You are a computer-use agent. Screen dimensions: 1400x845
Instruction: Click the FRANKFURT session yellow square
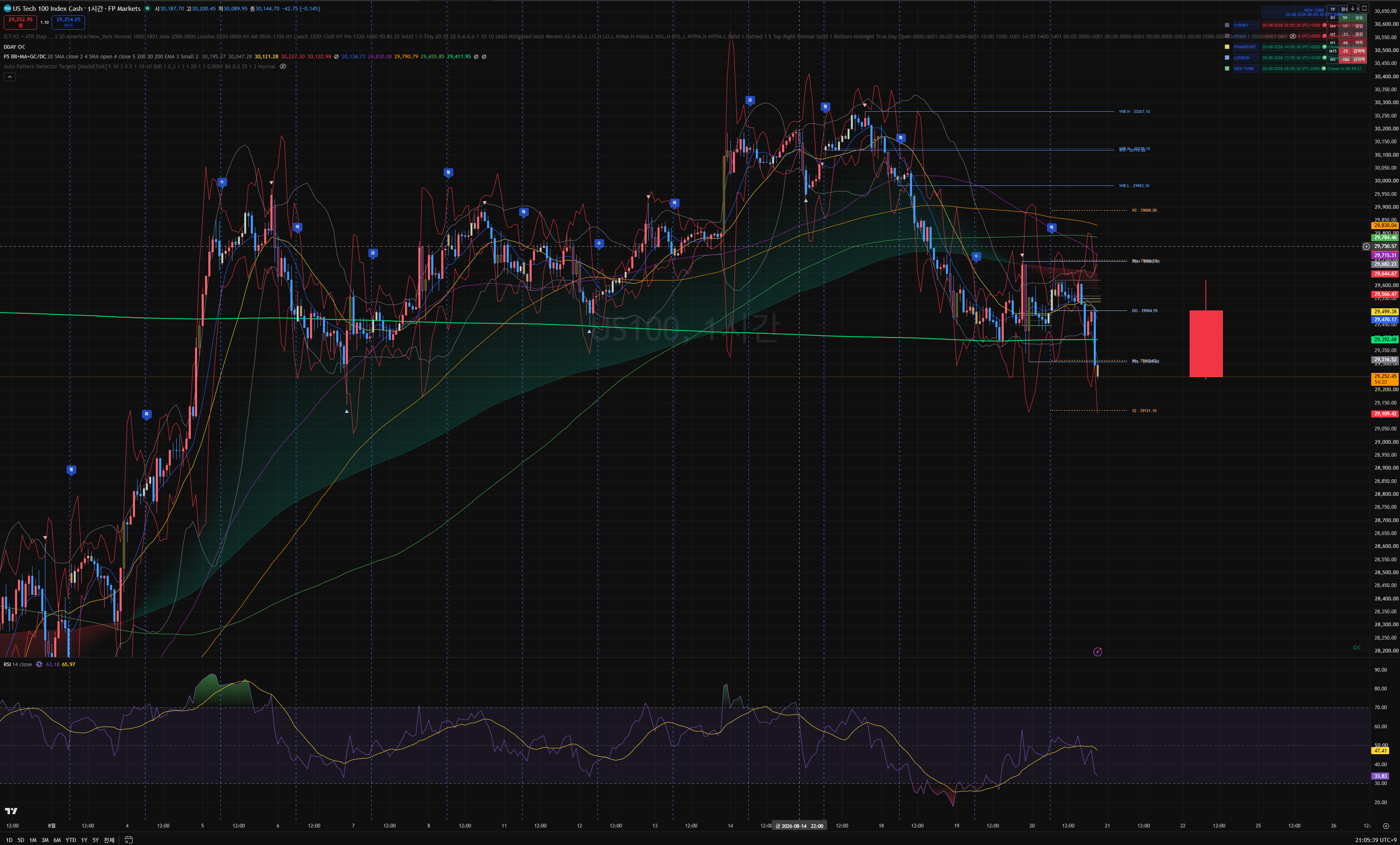click(x=1227, y=47)
